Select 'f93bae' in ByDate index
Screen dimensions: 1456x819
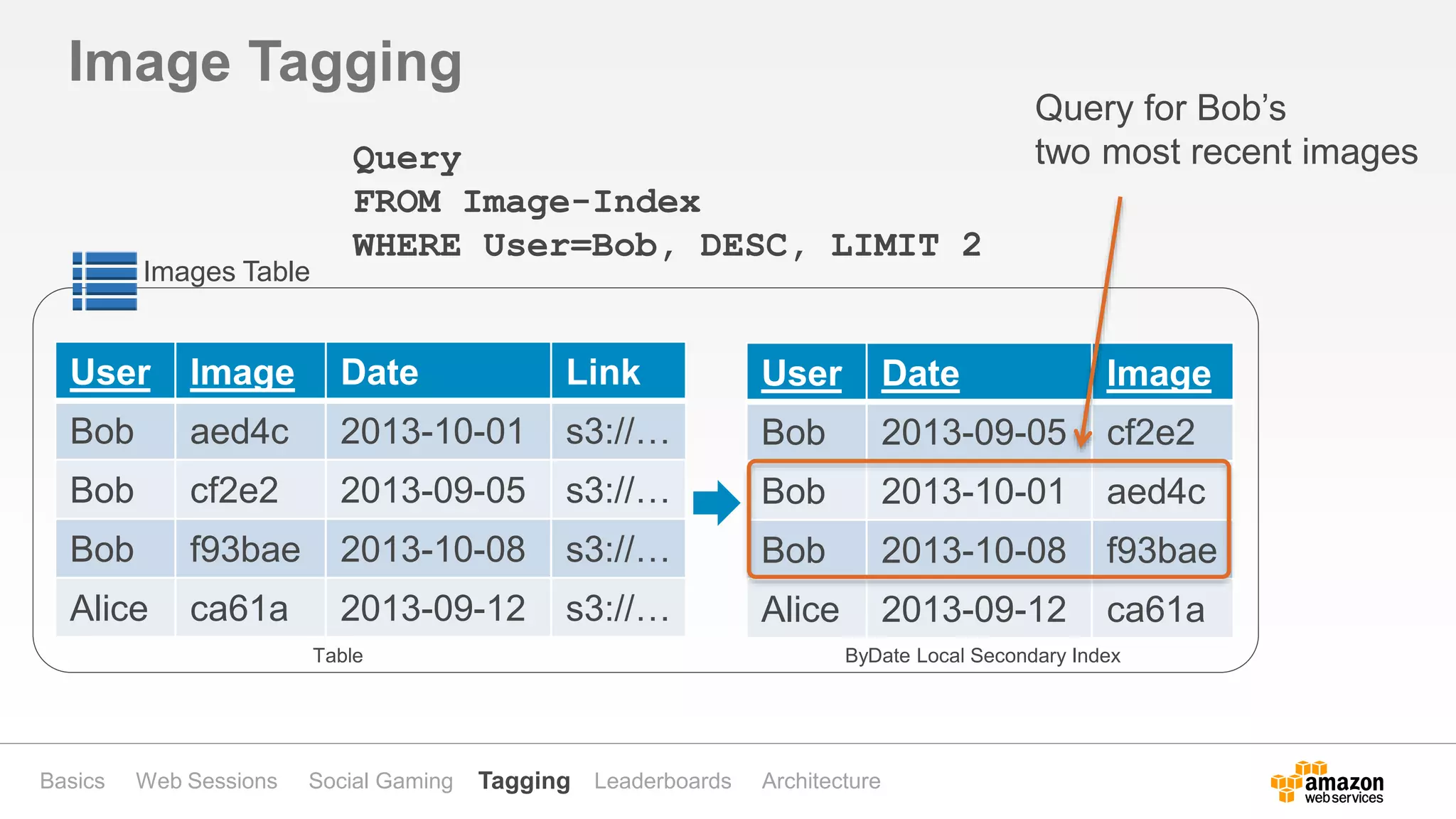1162,550
